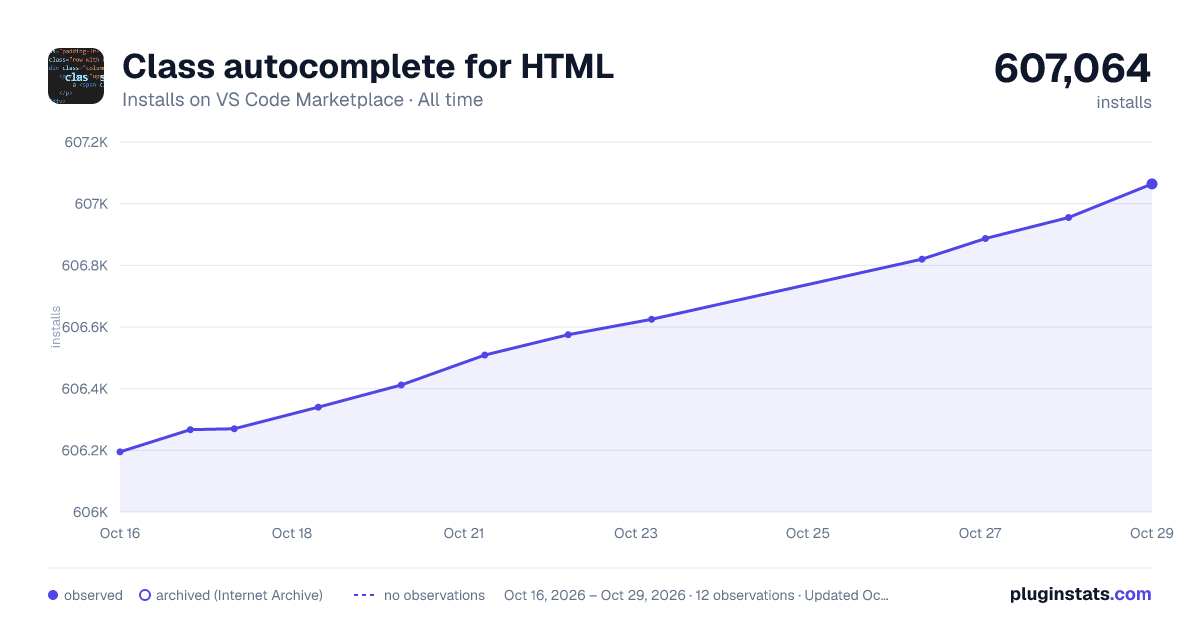Click the 606.6K y-axis label
The height and width of the screenshot is (630, 1200).
pyautogui.click(x=84, y=327)
